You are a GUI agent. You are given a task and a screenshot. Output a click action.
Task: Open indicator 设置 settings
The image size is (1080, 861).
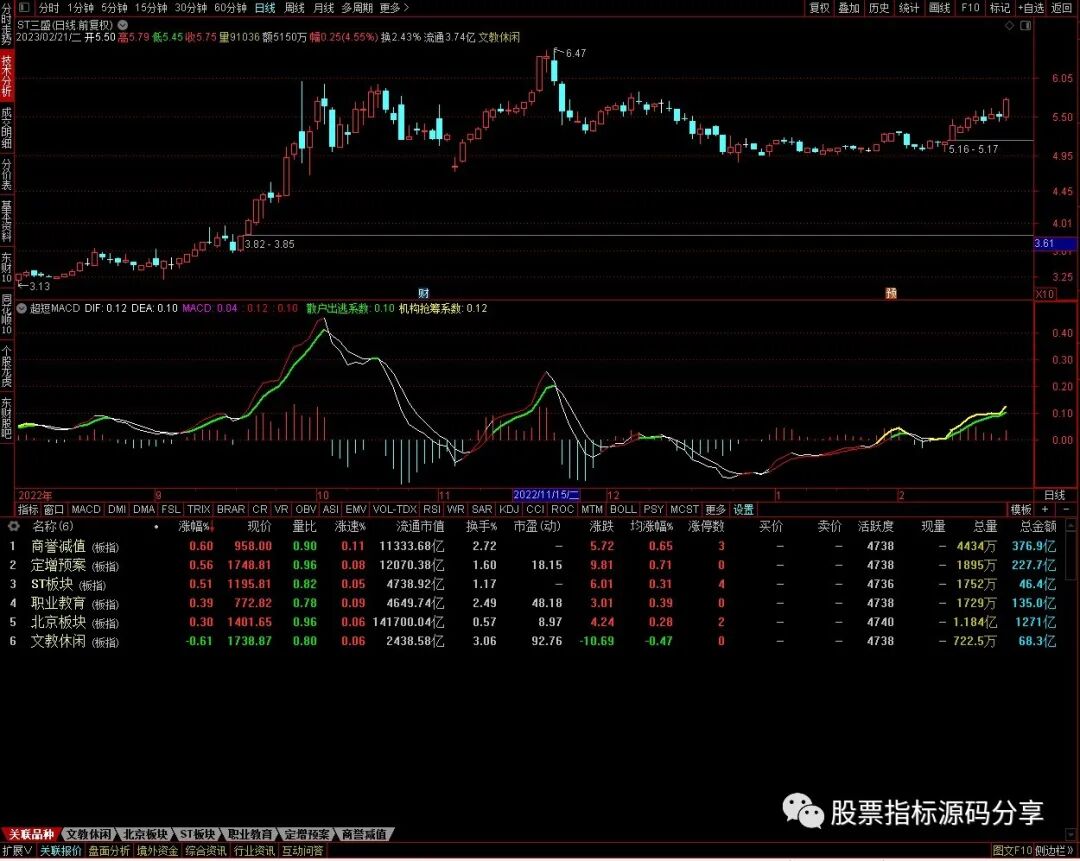pos(743,509)
